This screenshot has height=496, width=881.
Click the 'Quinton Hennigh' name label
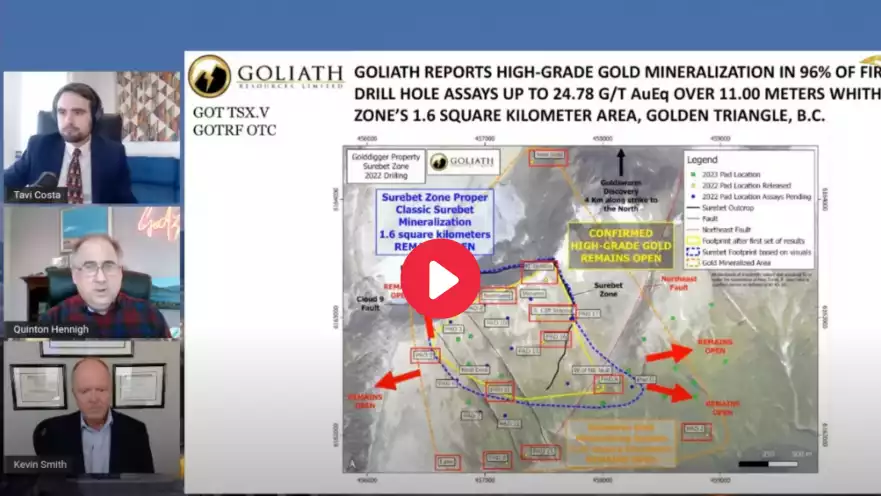click(x=51, y=329)
